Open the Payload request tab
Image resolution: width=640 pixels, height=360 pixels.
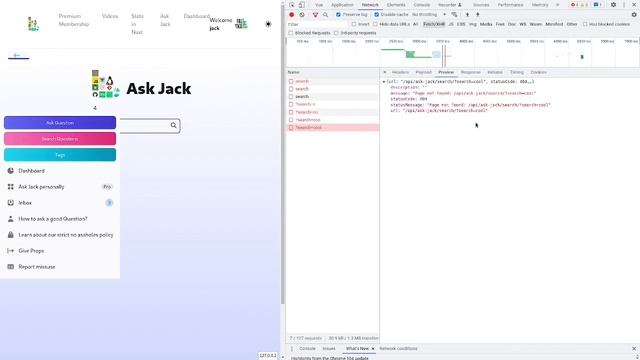pyautogui.click(x=423, y=72)
